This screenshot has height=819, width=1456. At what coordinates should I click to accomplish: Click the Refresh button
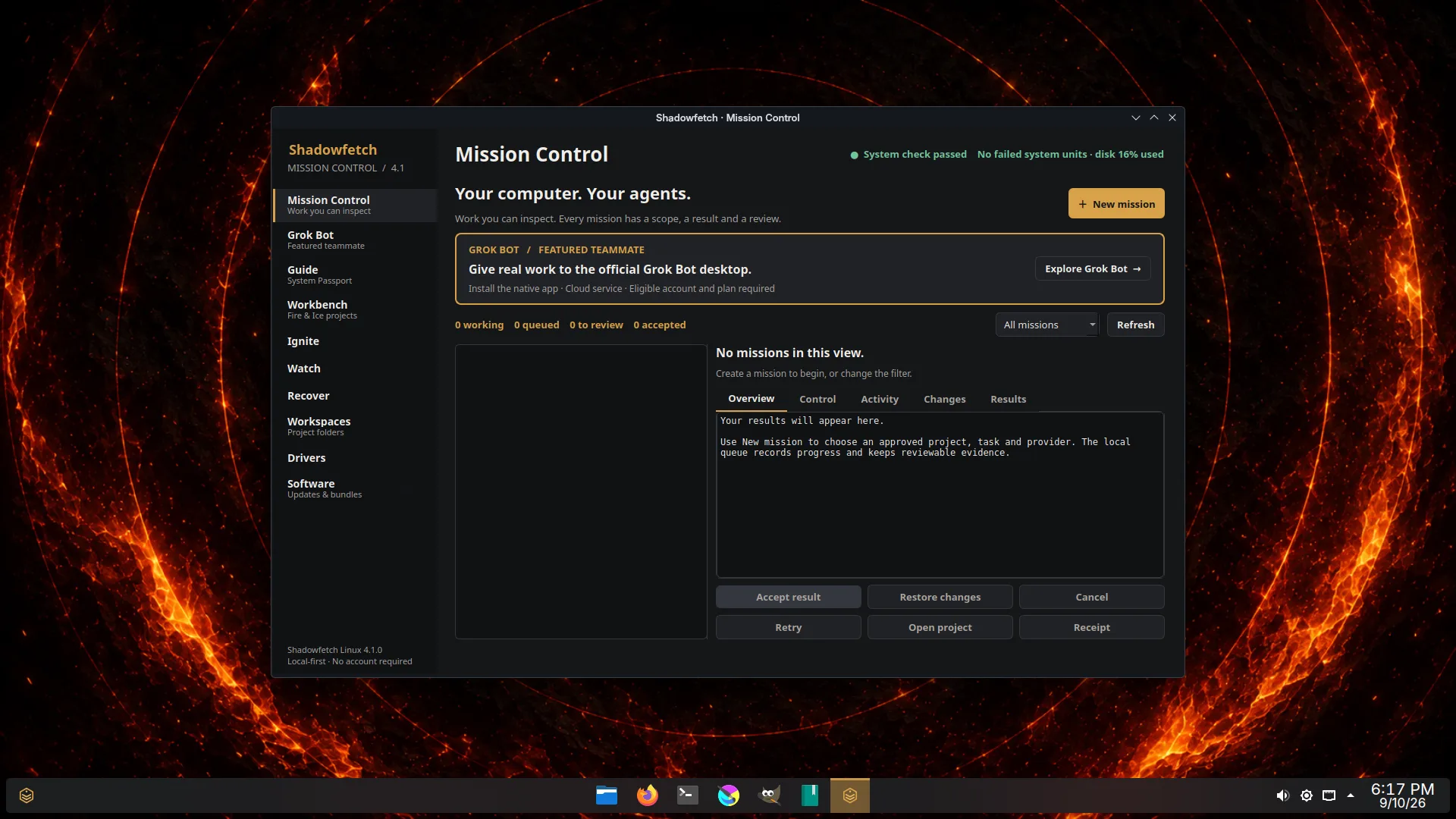click(x=1135, y=325)
